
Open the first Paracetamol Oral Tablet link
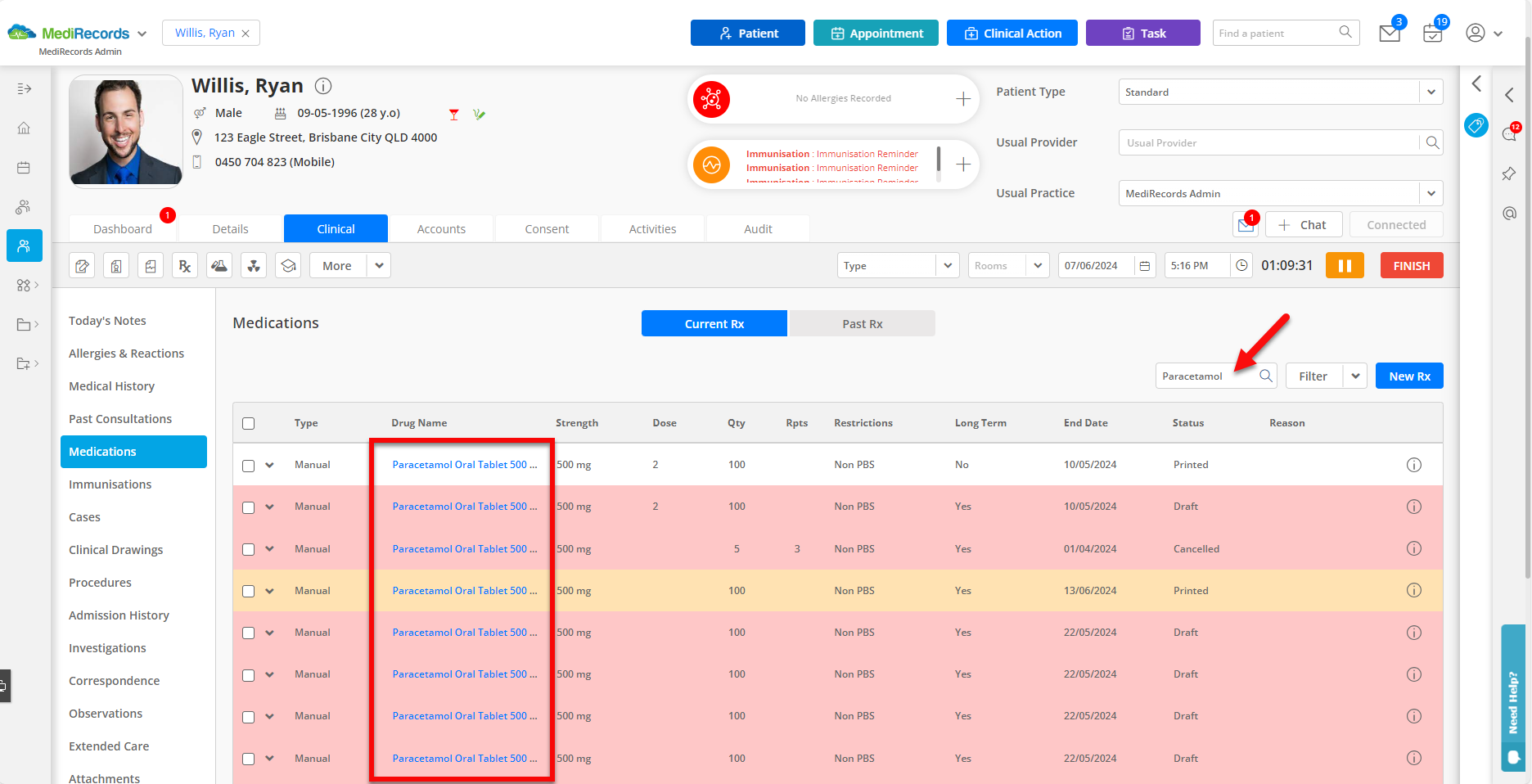pos(465,464)
